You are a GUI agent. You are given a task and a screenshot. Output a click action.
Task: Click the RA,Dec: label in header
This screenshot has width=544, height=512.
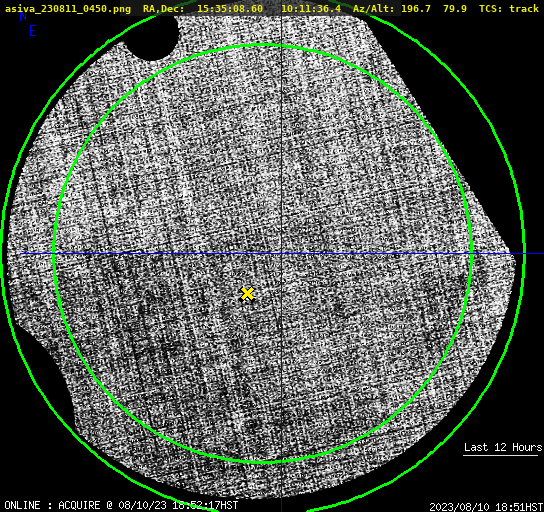(x=163, y=8)
